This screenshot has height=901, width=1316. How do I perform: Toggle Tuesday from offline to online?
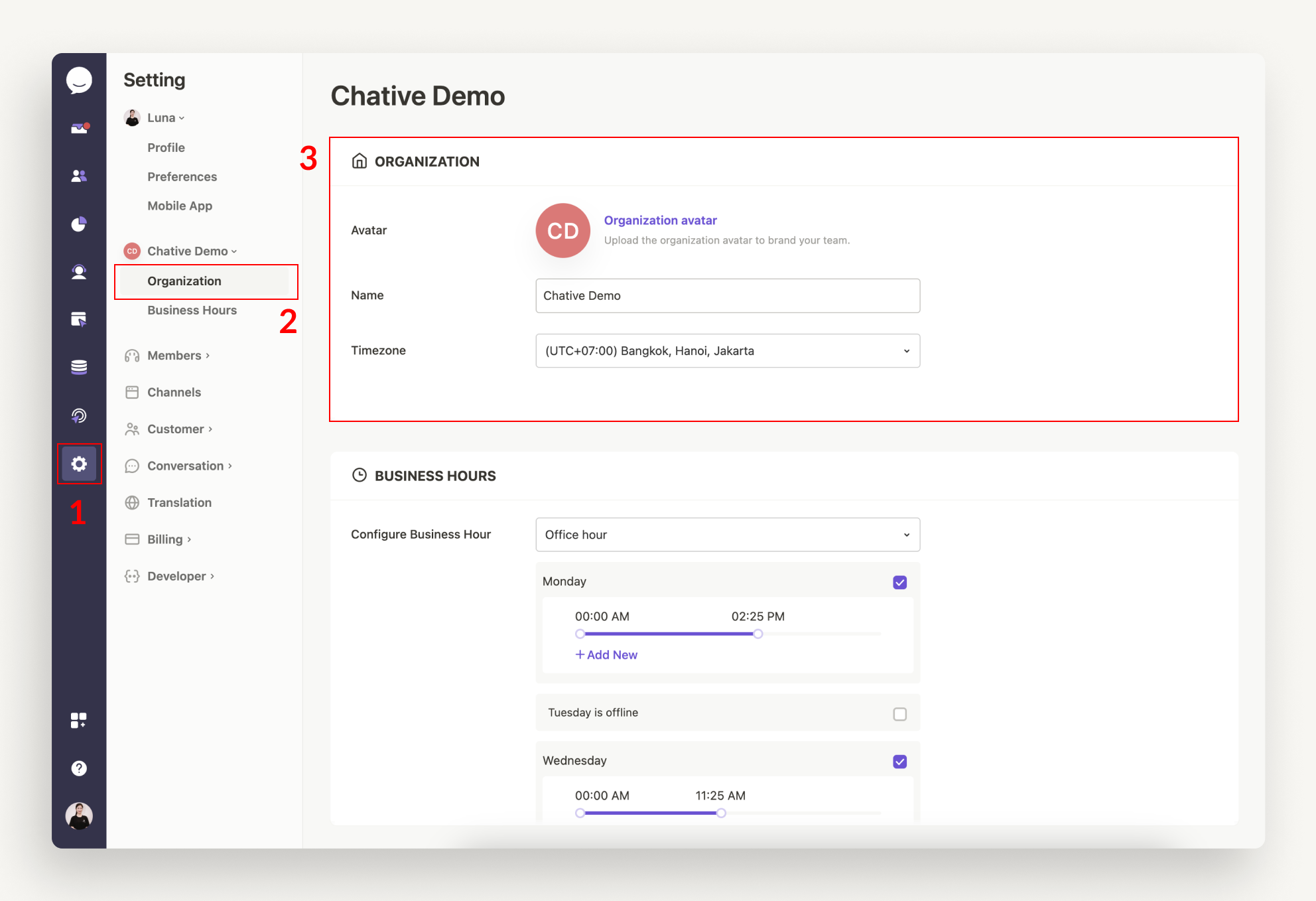[899, 713]
